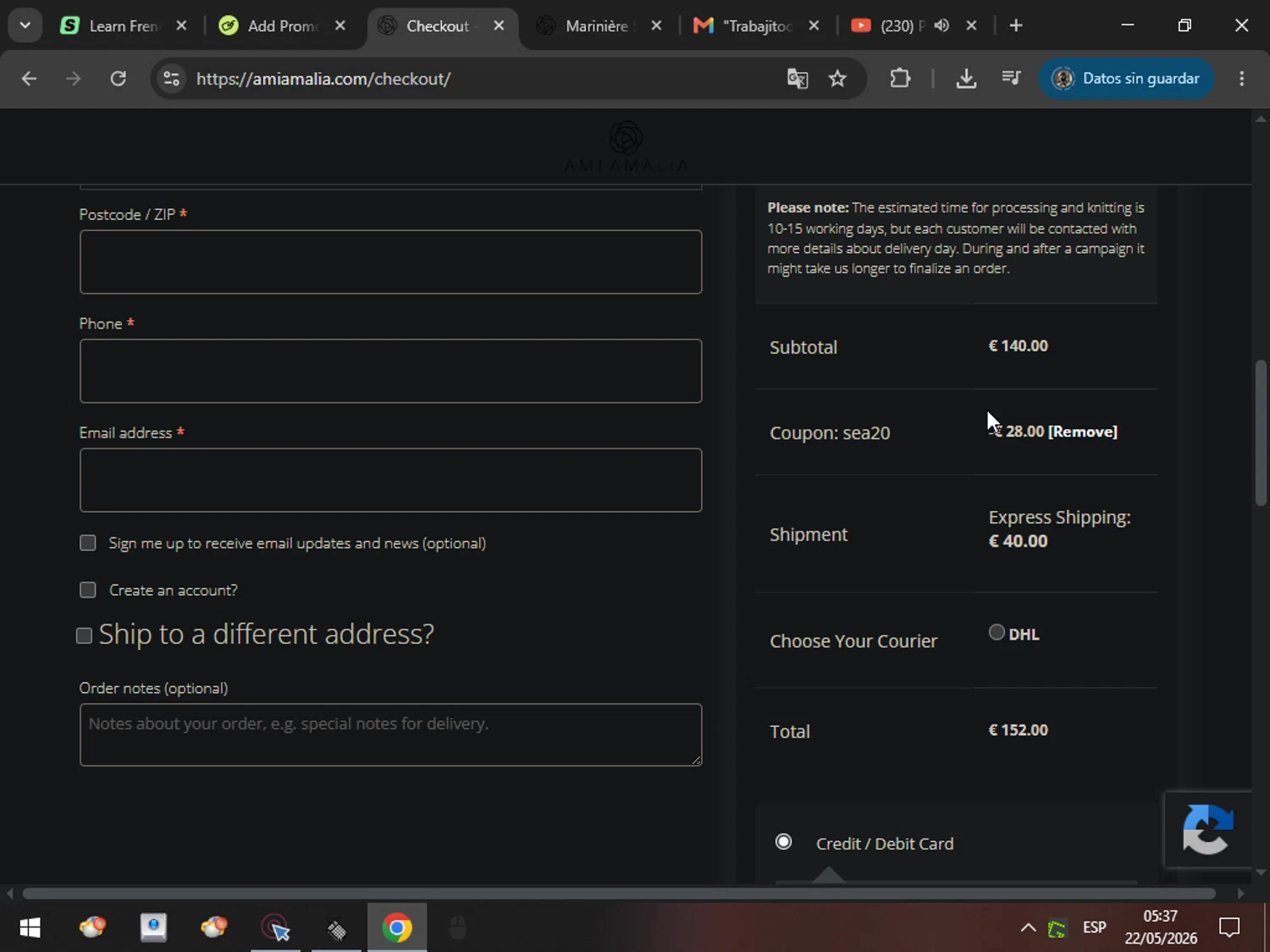Tick the Create an account checkbox
Image resolution: width=1270 pixels, height=952 pixels.
point(88,590)
